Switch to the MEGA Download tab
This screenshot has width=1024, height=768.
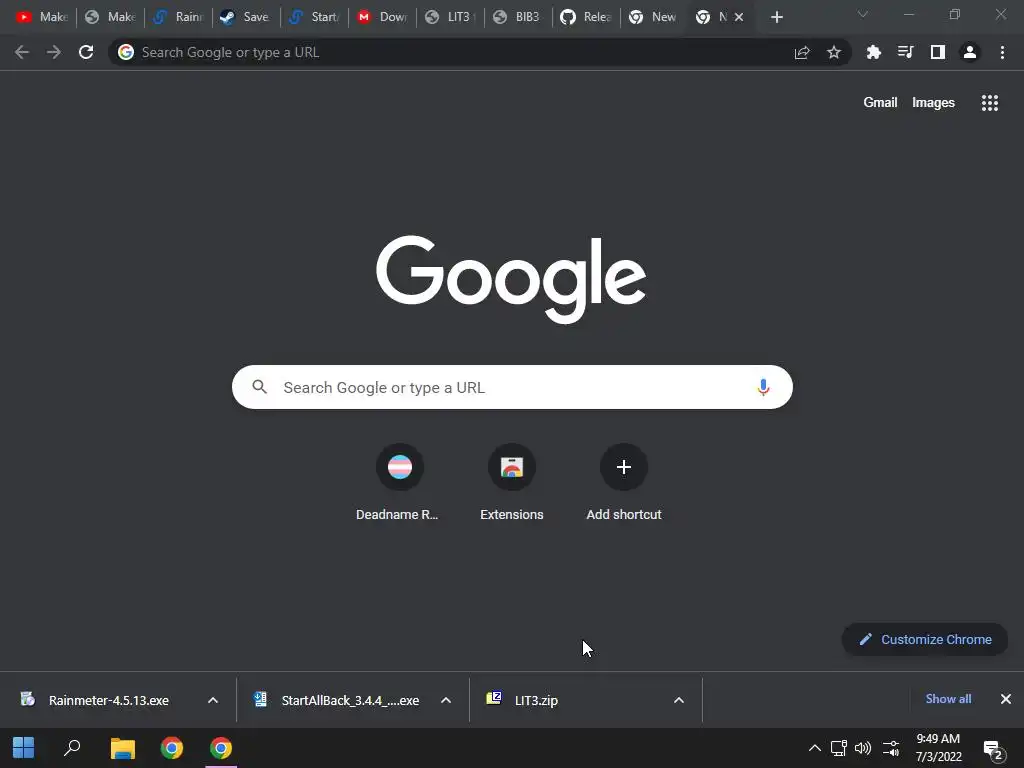tap(382, 18)
